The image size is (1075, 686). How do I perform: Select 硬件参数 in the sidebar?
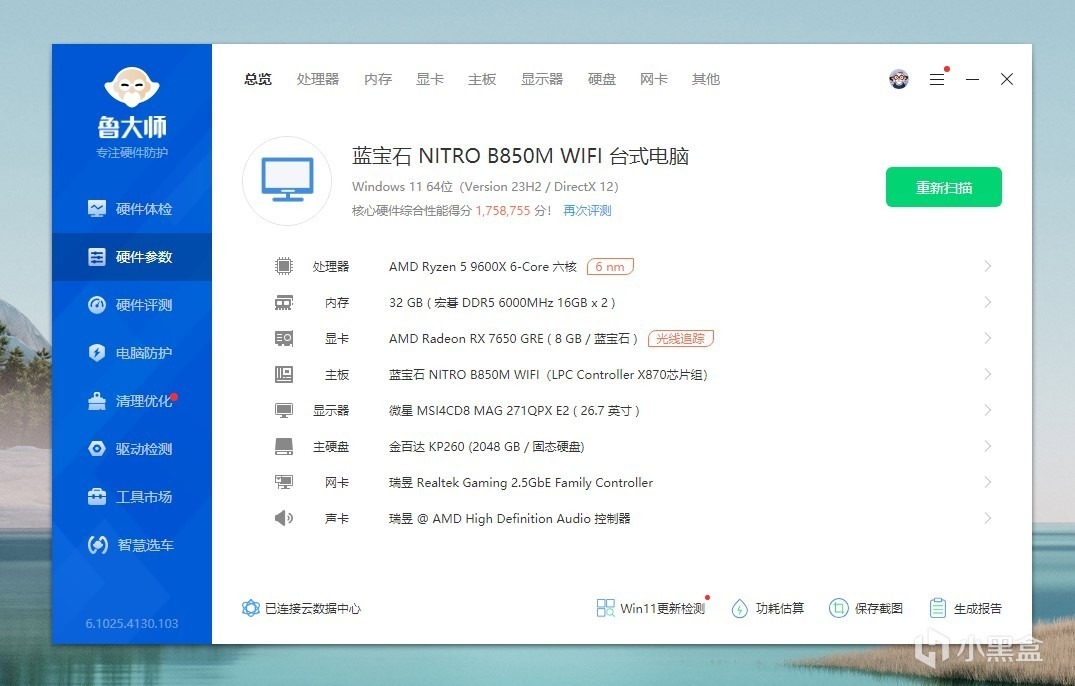pos(132,256)
